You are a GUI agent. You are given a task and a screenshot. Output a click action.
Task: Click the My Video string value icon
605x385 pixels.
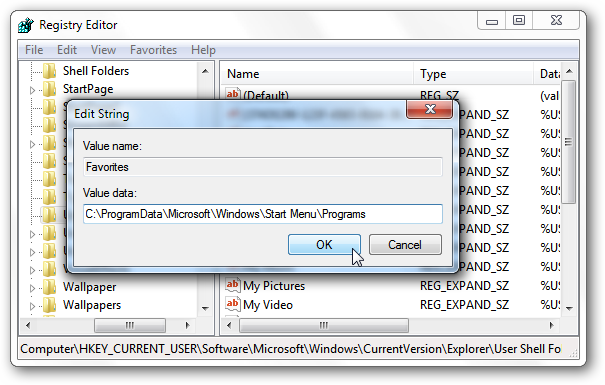pyautogui.click(x=232, y=304)
